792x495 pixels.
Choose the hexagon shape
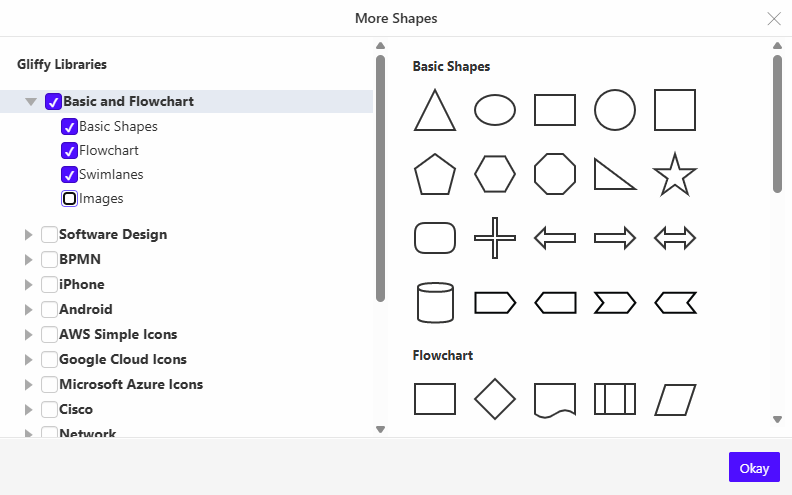[x=495, y=175]
